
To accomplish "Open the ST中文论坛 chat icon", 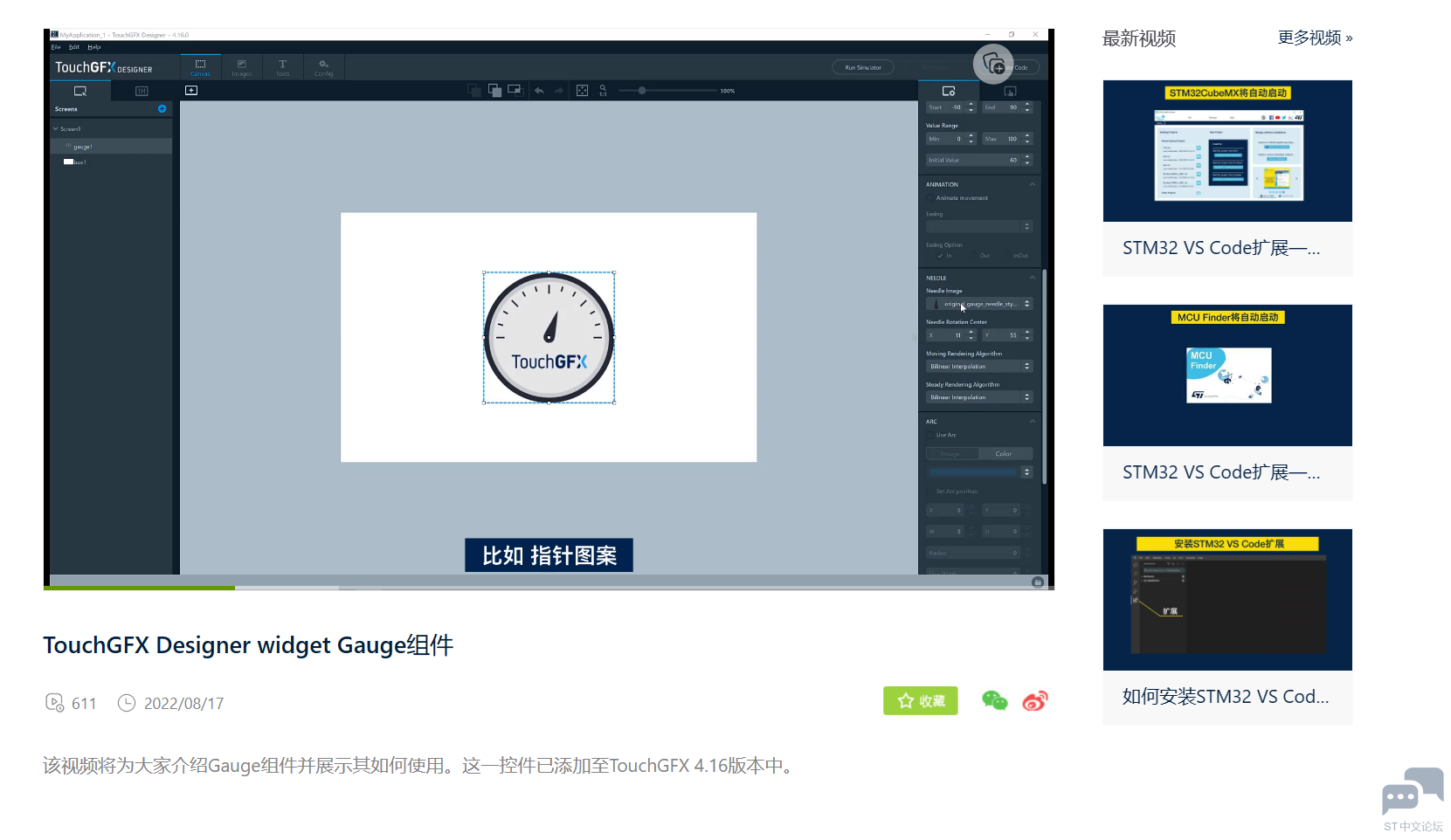I will [1413, 799].
